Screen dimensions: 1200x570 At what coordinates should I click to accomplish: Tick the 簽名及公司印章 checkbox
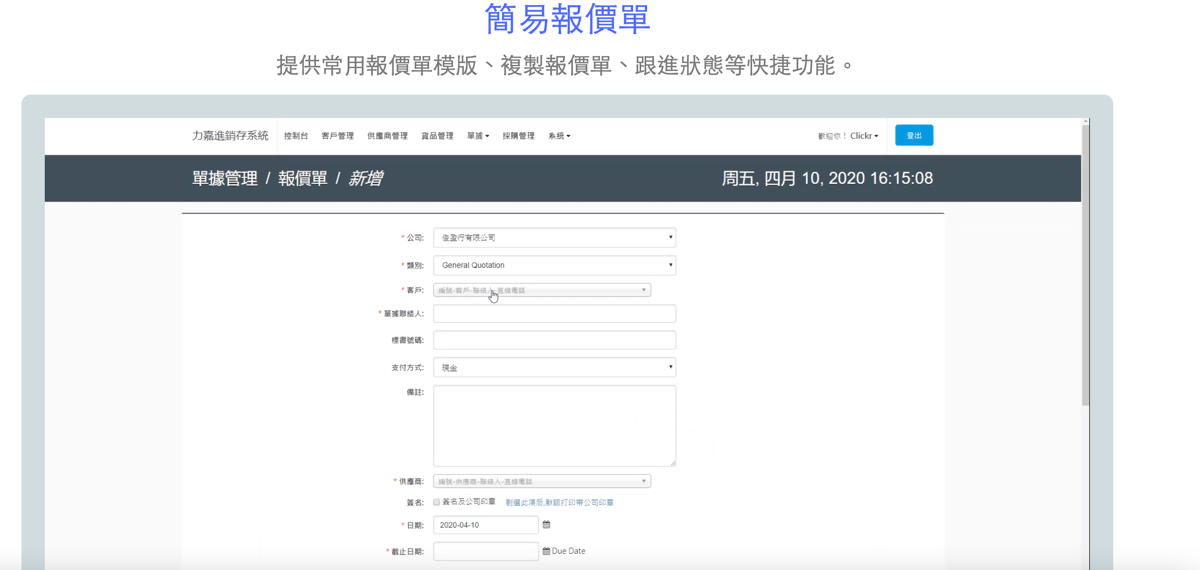437,502
